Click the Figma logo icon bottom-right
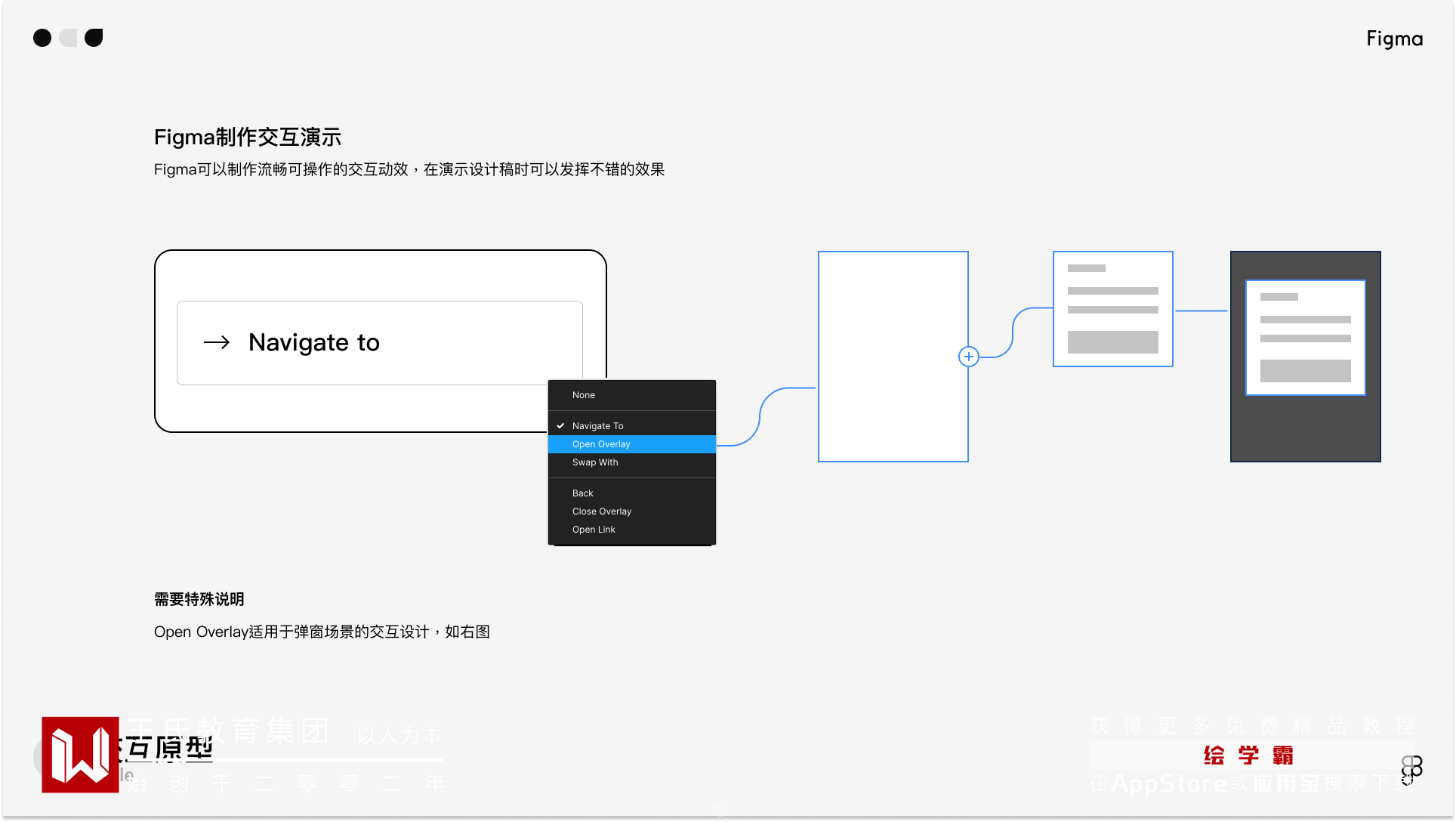This screenshot has height=822, width=1456. [x=1411, y=770]
